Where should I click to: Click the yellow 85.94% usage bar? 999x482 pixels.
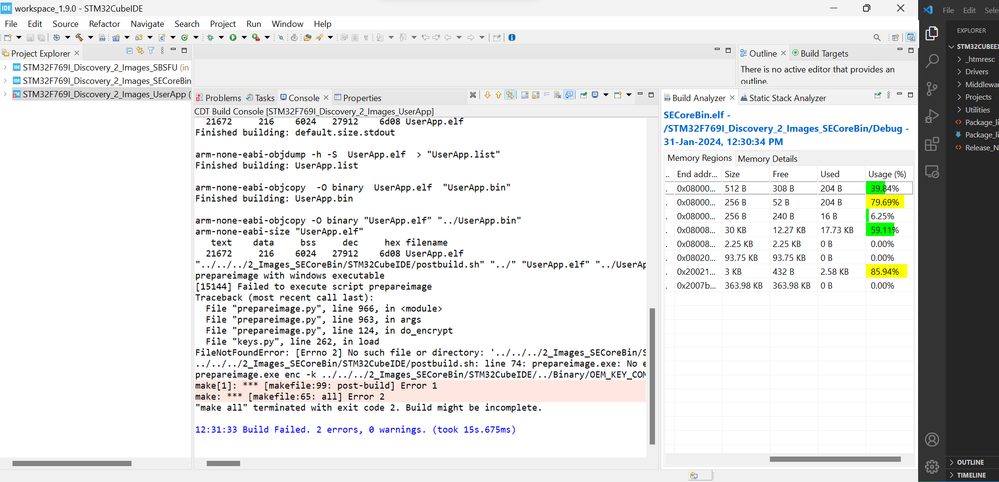[x=887, y=271]
